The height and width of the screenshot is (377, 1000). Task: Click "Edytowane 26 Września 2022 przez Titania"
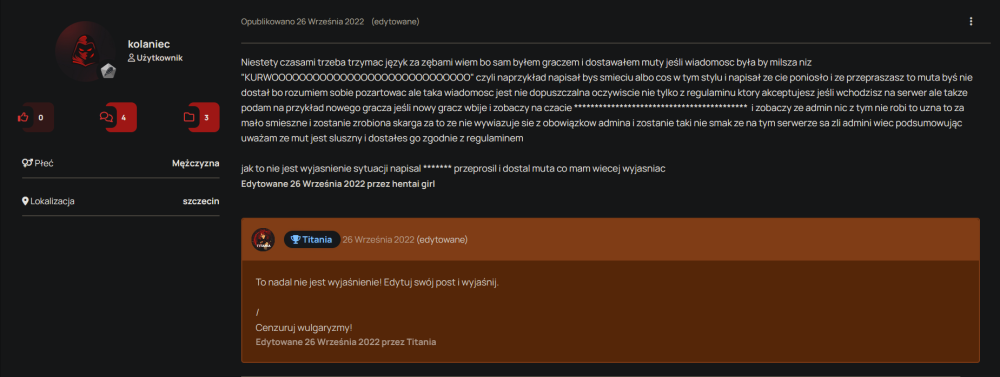346,342
